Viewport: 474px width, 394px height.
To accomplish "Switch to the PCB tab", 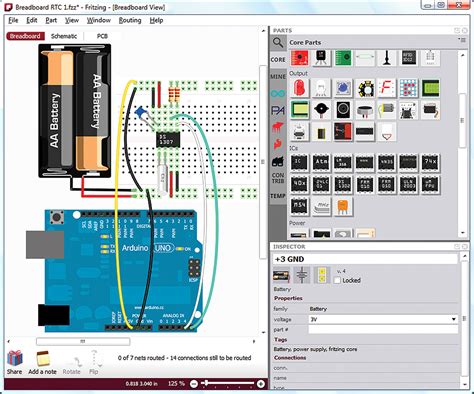I will tap(102, 36).
